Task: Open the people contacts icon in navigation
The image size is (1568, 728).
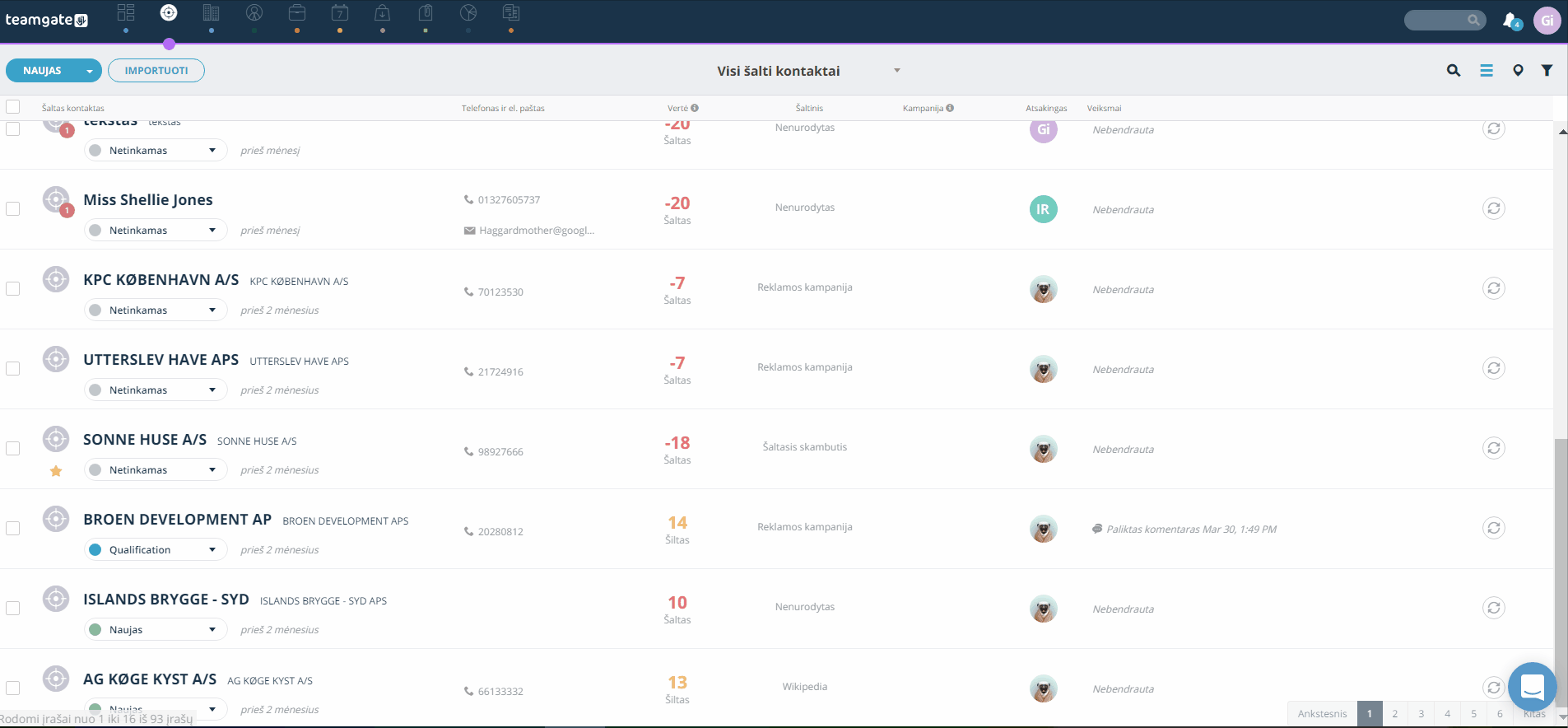Action: tap(254, 12)
